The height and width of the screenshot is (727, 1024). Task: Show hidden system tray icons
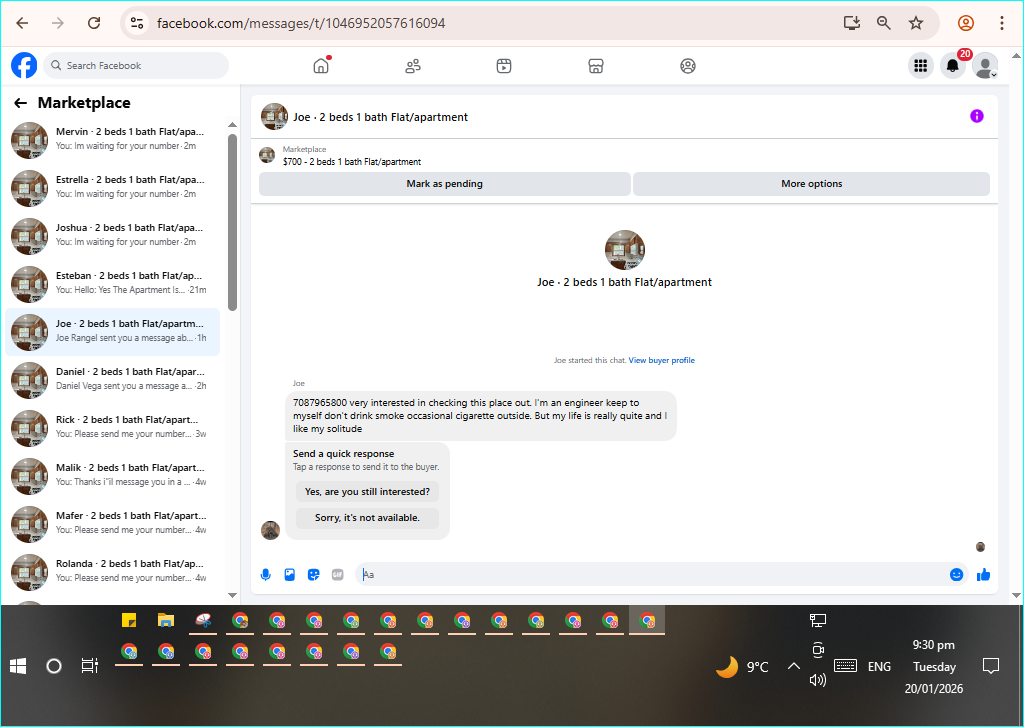(794, 666)
